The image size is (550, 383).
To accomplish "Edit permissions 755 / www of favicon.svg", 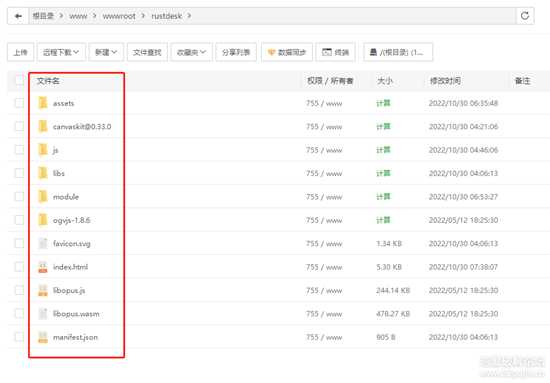I will pos(324,243).
